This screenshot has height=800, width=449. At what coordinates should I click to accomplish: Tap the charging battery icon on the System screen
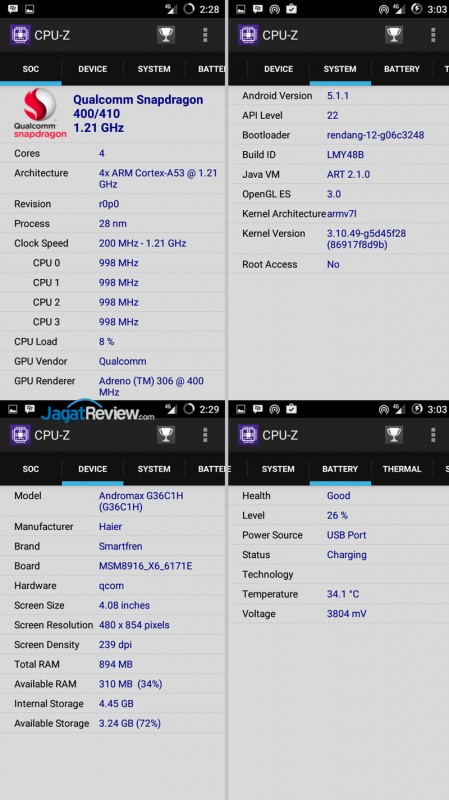(x=417, y=9)
